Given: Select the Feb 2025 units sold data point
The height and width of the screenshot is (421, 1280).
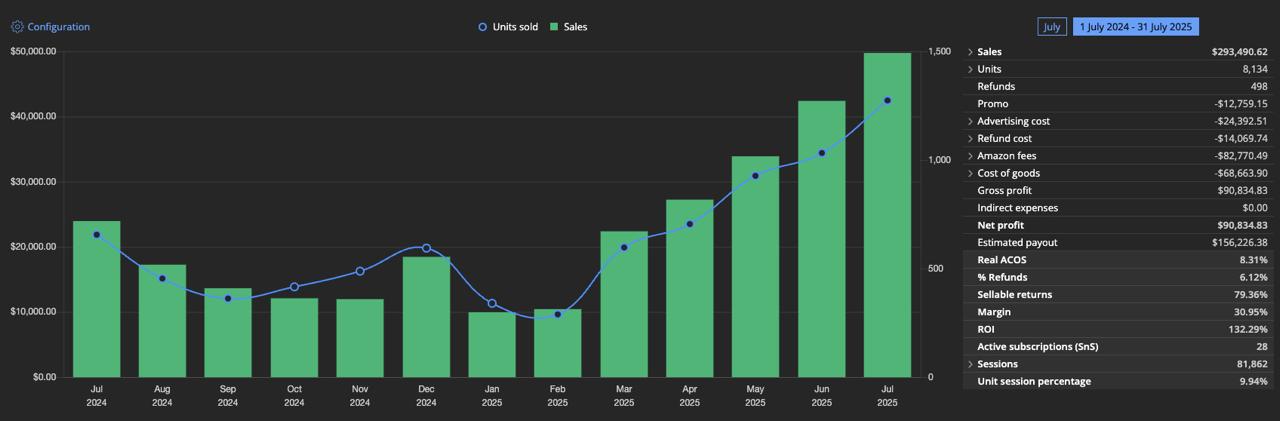Looking at the screenshot, I should coord(558,314).
